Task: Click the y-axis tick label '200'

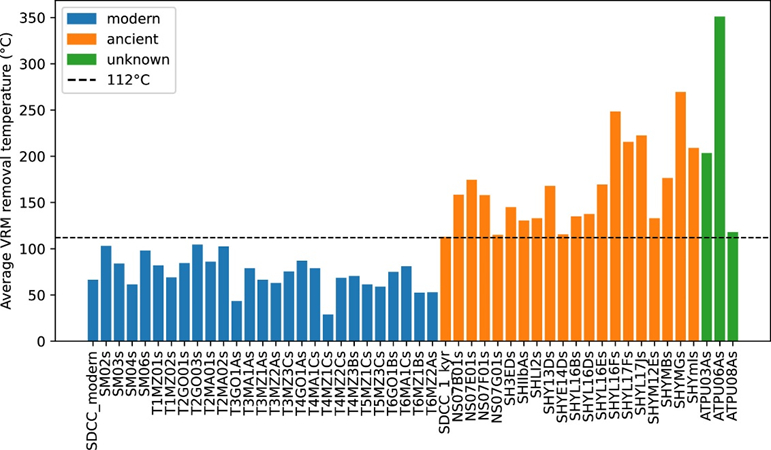Action: pos(32,156)
